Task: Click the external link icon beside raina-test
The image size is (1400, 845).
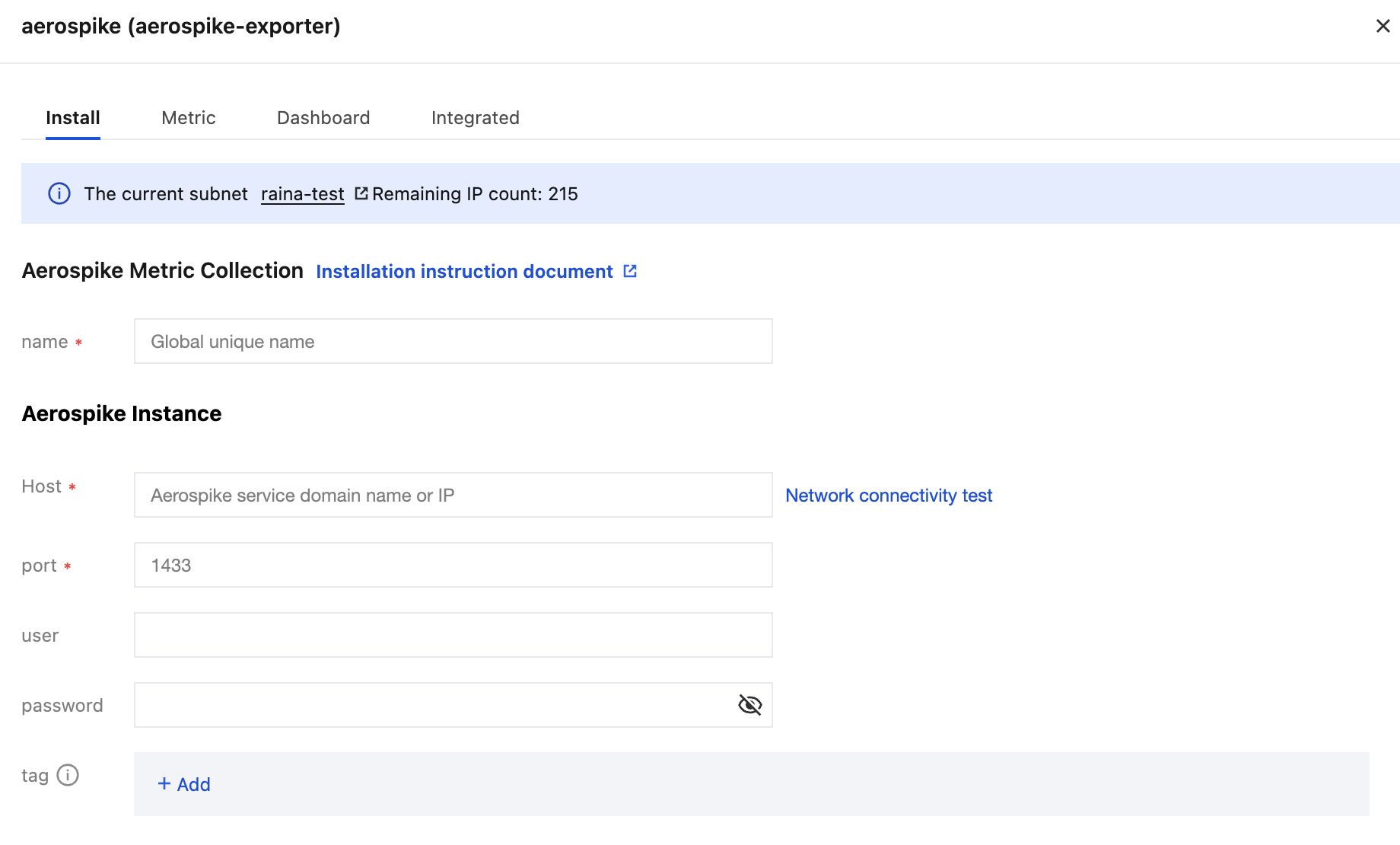Action: click(361, 194)
